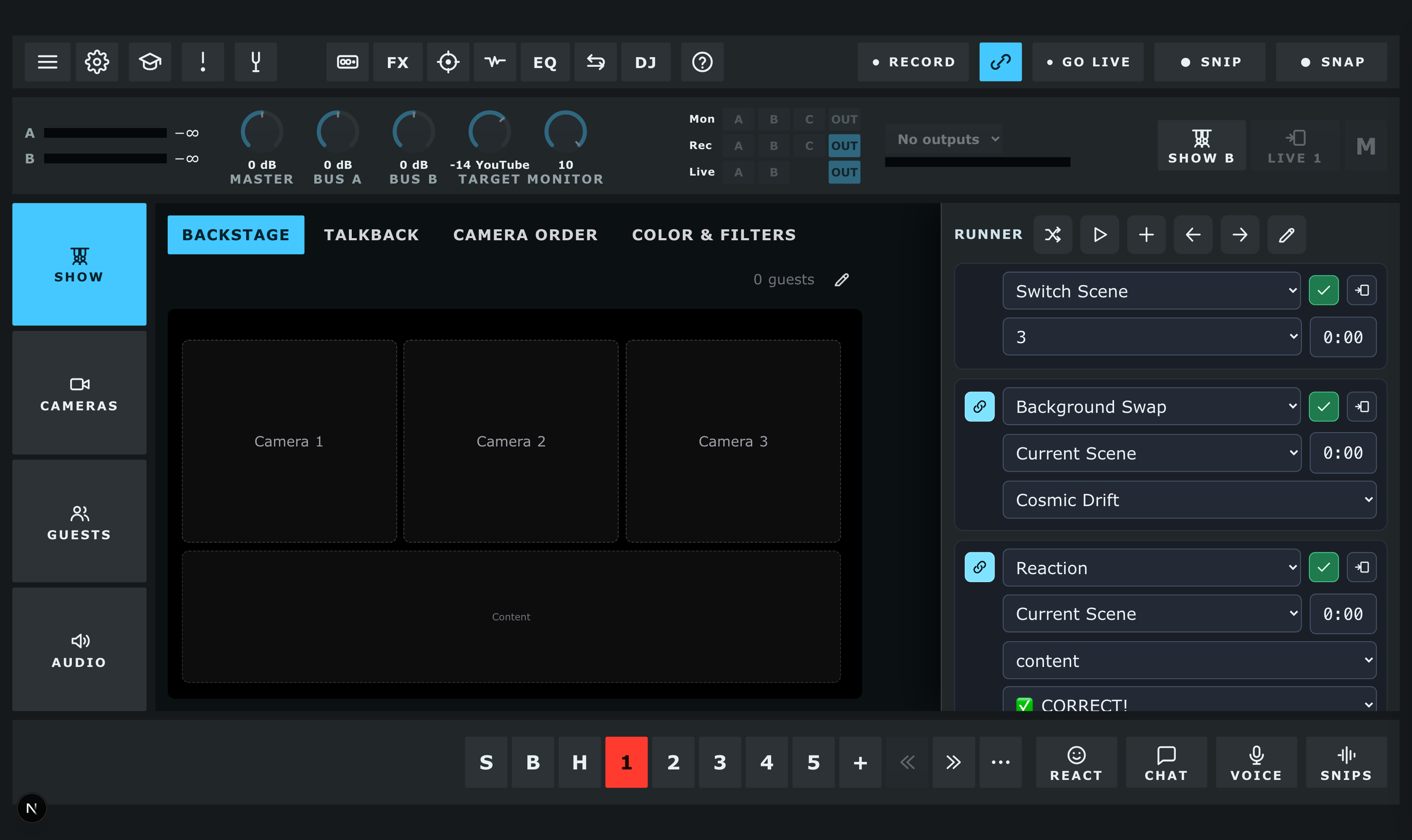
Task: Adjust the Master volume knob
Action: coord(262,131)
